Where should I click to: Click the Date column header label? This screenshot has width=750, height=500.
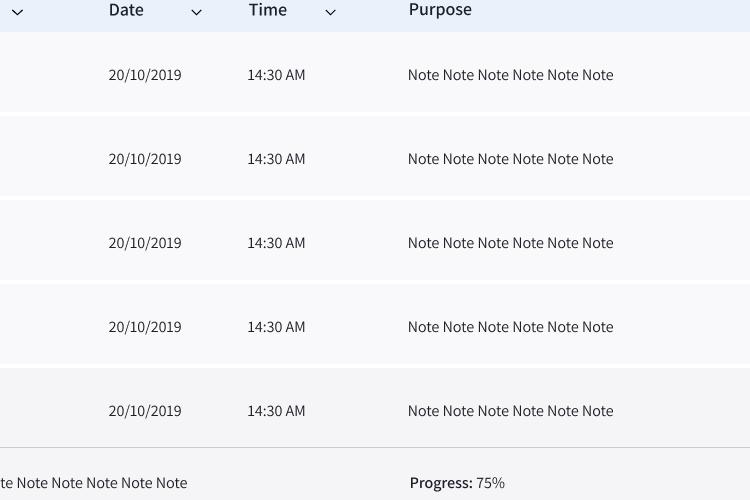[x=126, y=10]
